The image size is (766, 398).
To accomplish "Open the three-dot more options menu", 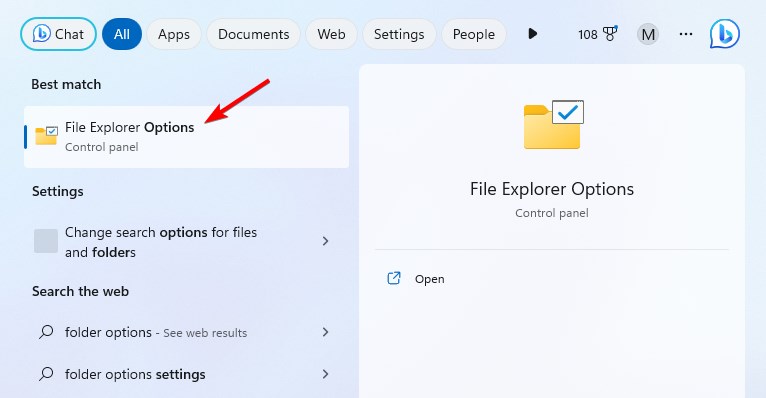I will [686, 34].
